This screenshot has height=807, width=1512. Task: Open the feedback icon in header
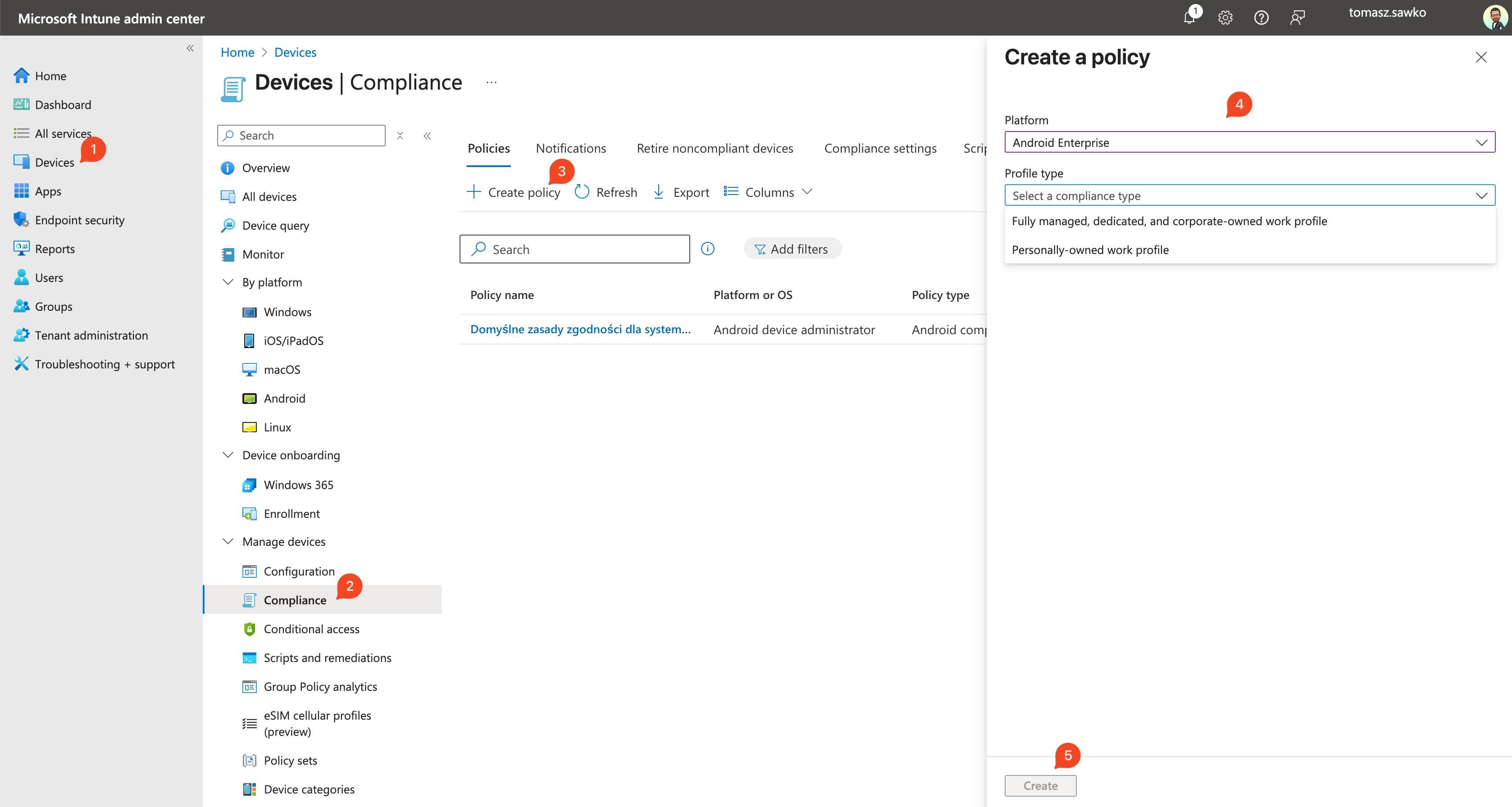point(1297,18)
